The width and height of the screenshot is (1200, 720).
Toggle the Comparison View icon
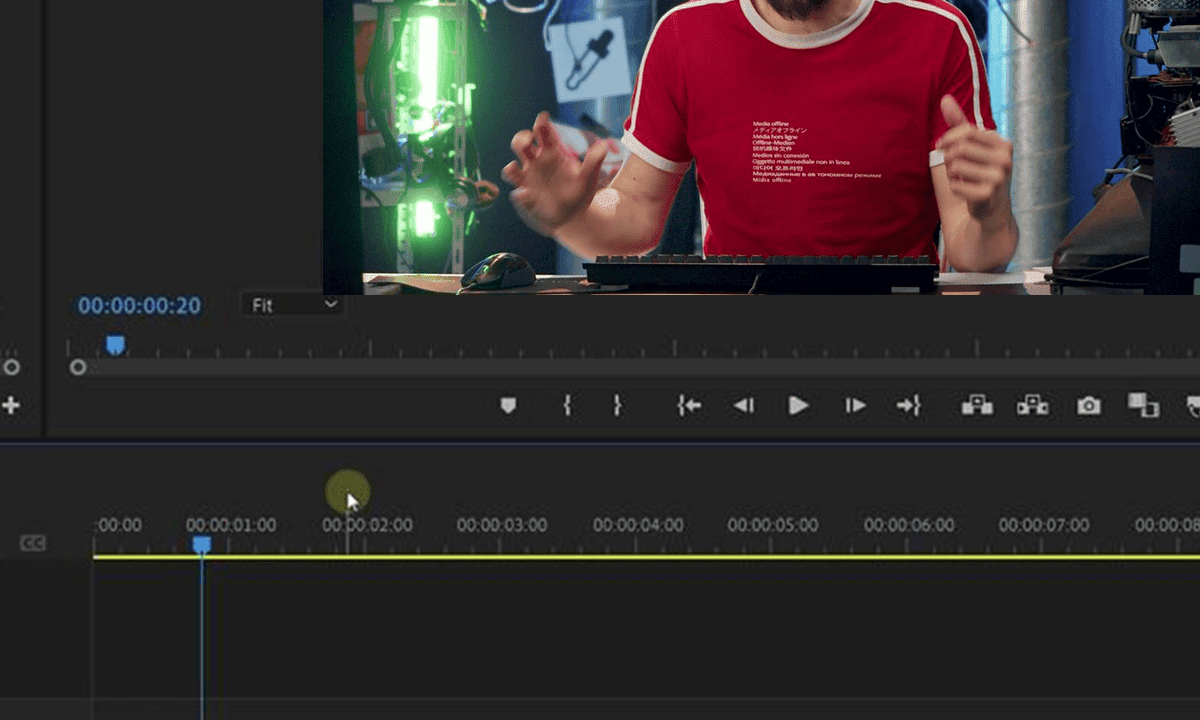pyautogui.click(x=1143, y=405)
